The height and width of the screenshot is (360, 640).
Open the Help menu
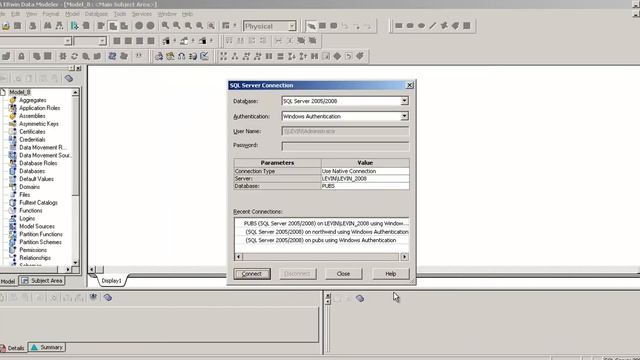tap(187, 14)
